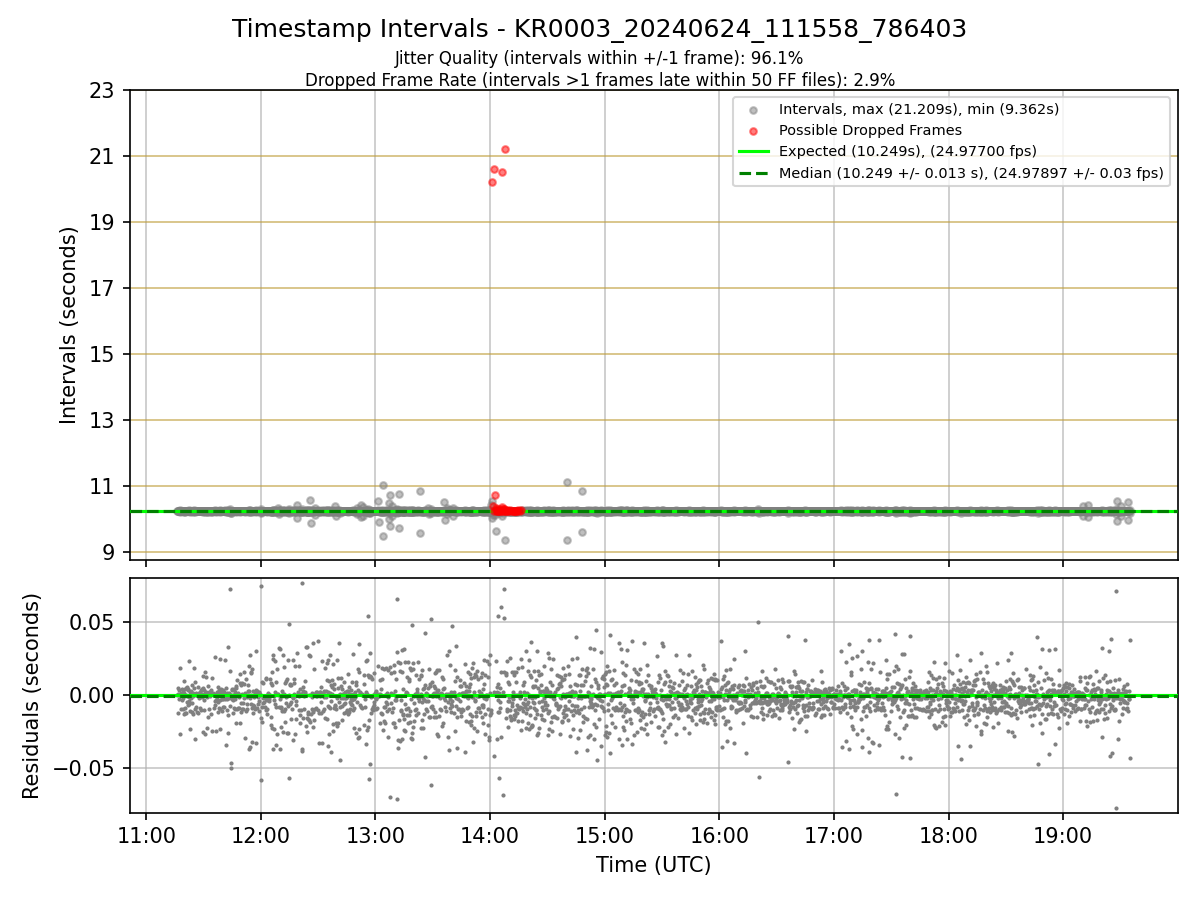Click the Residuals (seconds) y-axis label
Viewport: 1200px width, 900px height.
32,696
